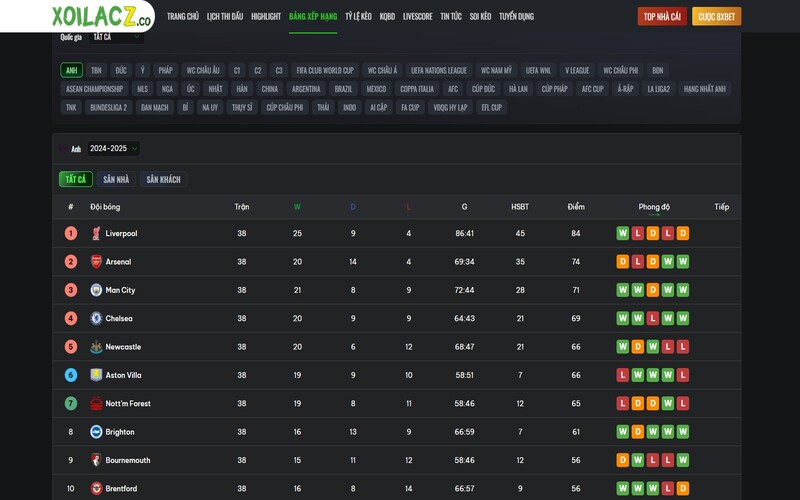The height and width of the screenshot is (500, 800).
Task: Open BẢNG XẾP HẠNG menu item
Action: click(313, 16)
